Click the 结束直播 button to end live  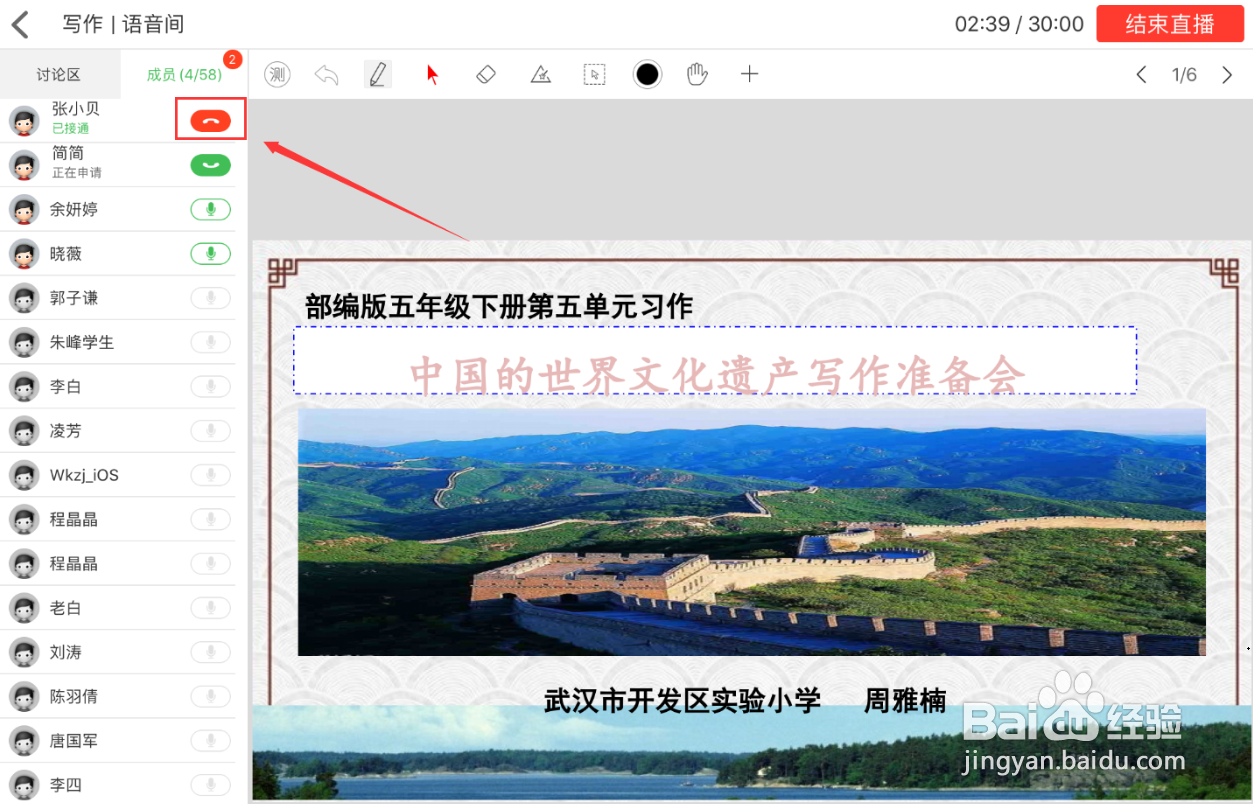point(1170,23)
